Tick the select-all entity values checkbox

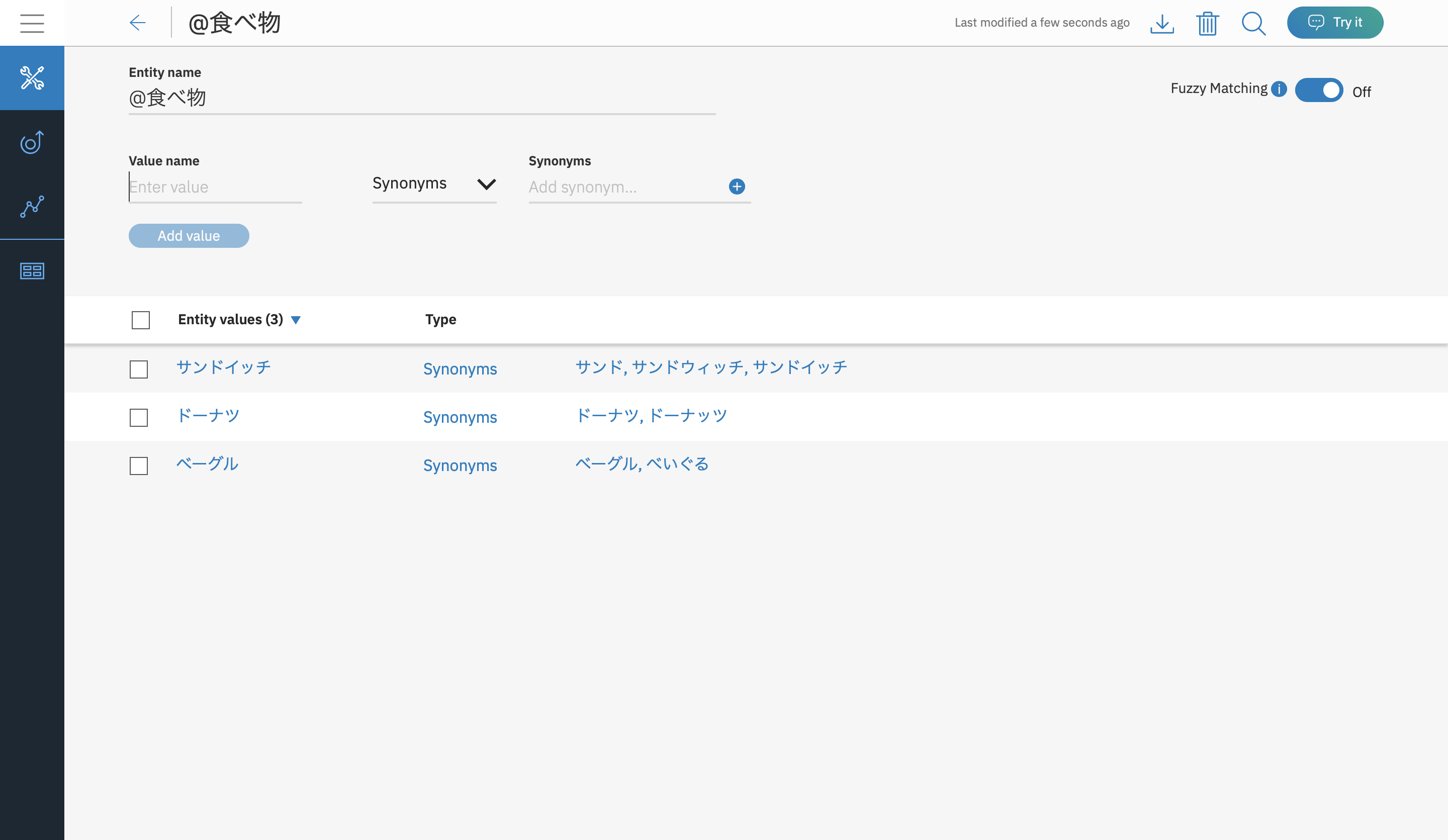click(140, 319)
